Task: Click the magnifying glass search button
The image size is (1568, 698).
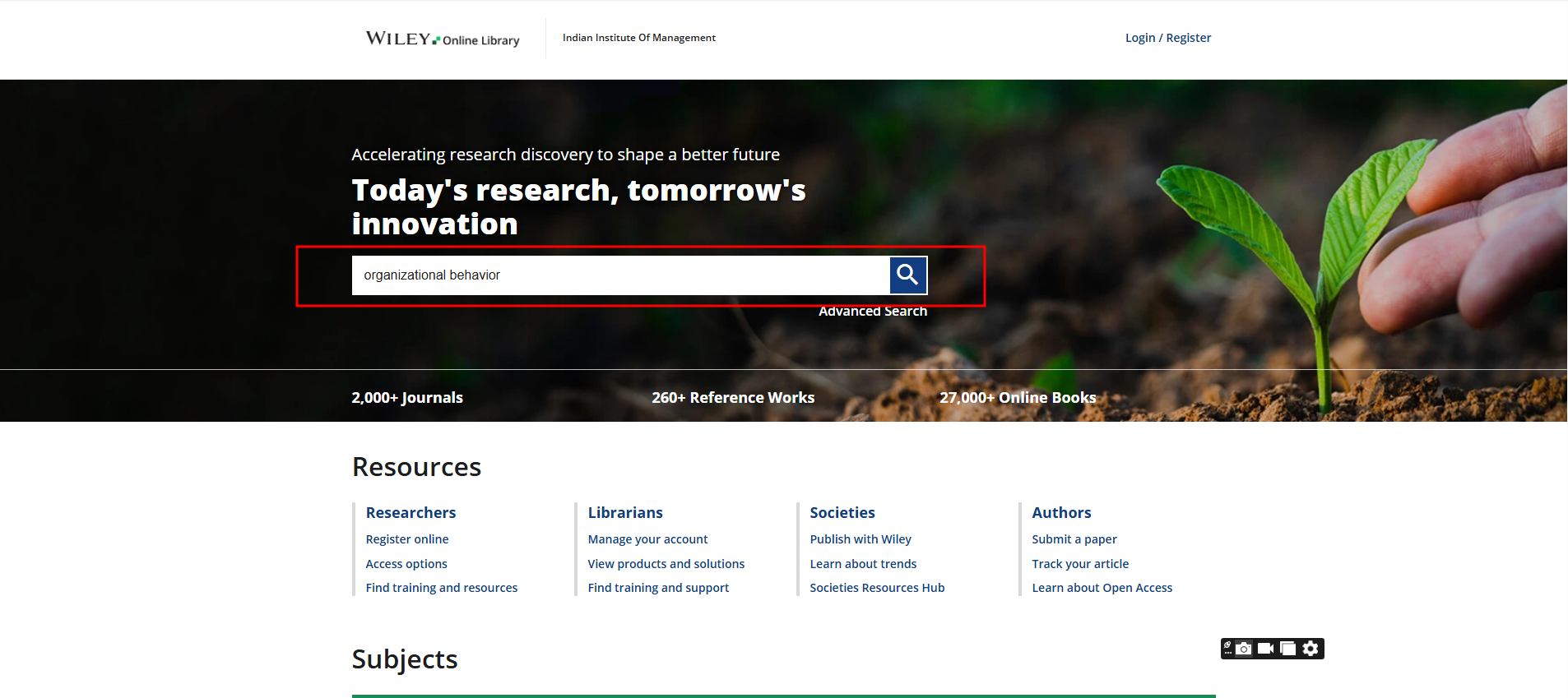Action: pyautogui.click(x=907, y=275)
